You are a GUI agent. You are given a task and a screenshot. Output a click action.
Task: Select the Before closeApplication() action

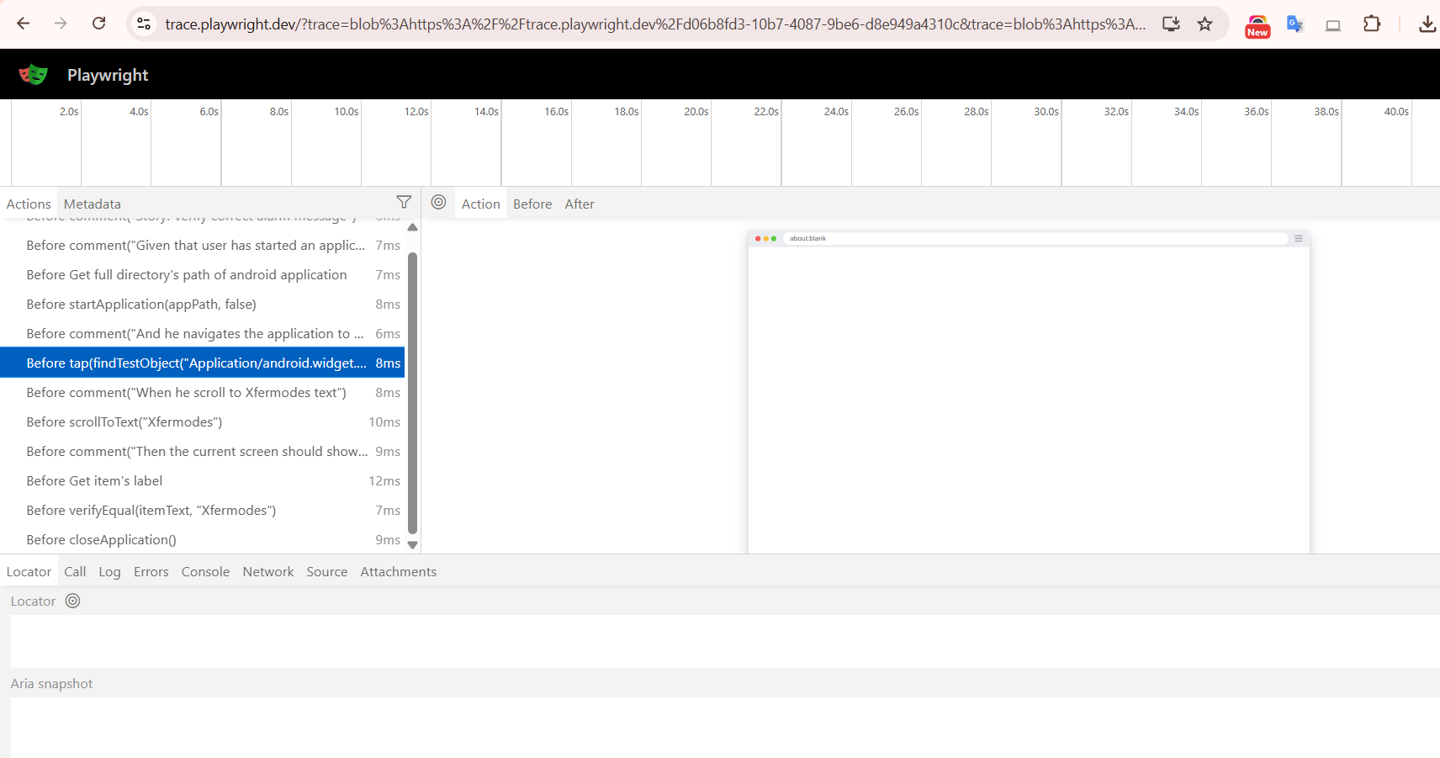point(101,540)
